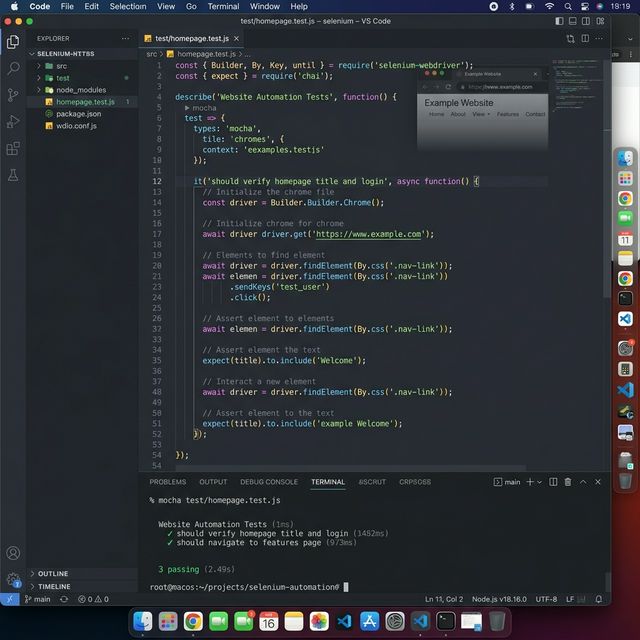Open the Manage gear icon
Image resolution: width=640 pixels, height=640 pixels.
tap(13, 579)
